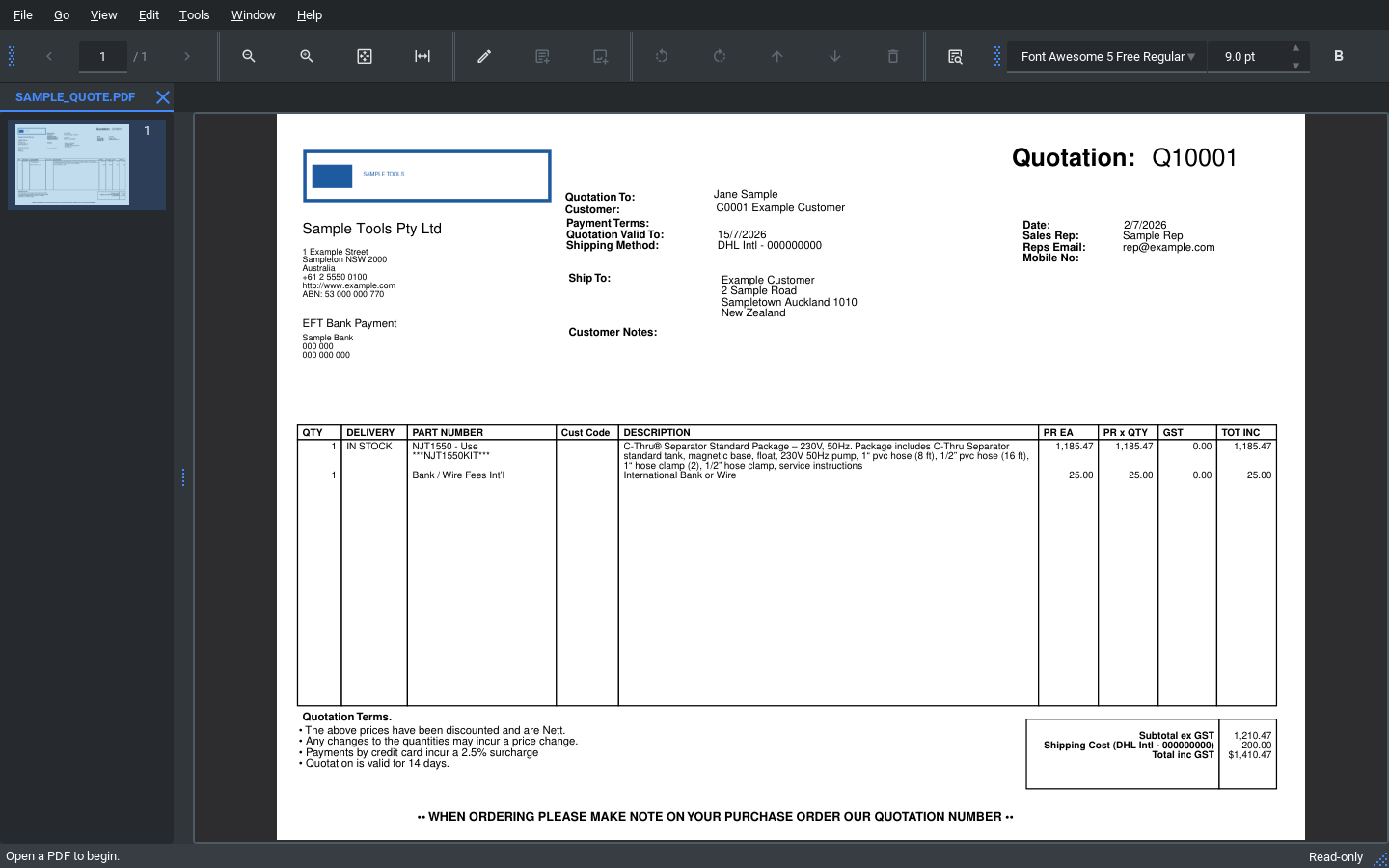Go to the next page arrow
The width and height of the screenshot is (1389, 868).
click(x=187, y=56)
